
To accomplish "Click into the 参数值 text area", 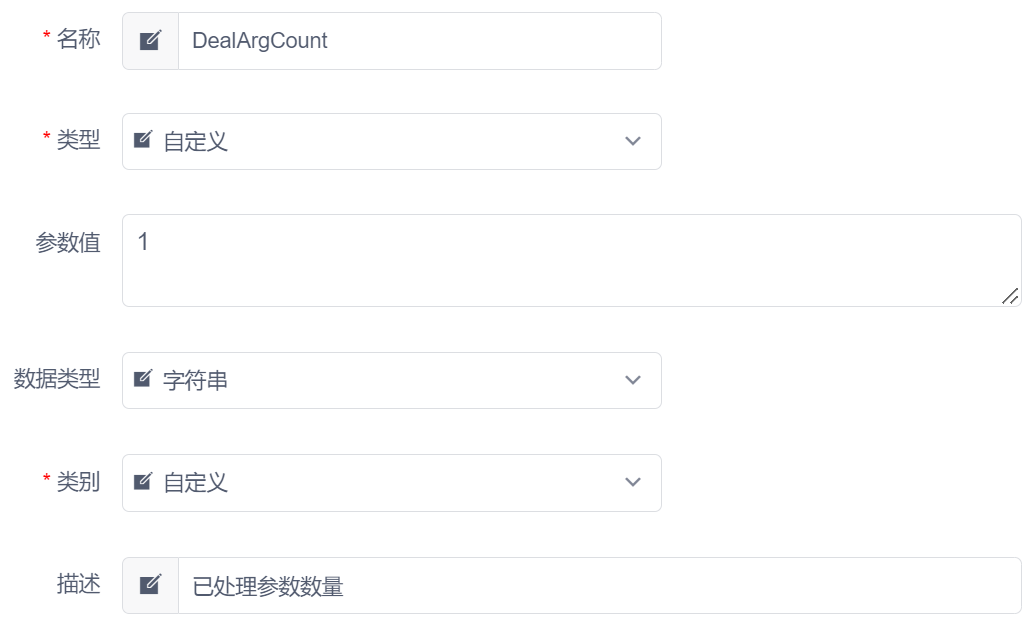I will [x=570, y=260].
